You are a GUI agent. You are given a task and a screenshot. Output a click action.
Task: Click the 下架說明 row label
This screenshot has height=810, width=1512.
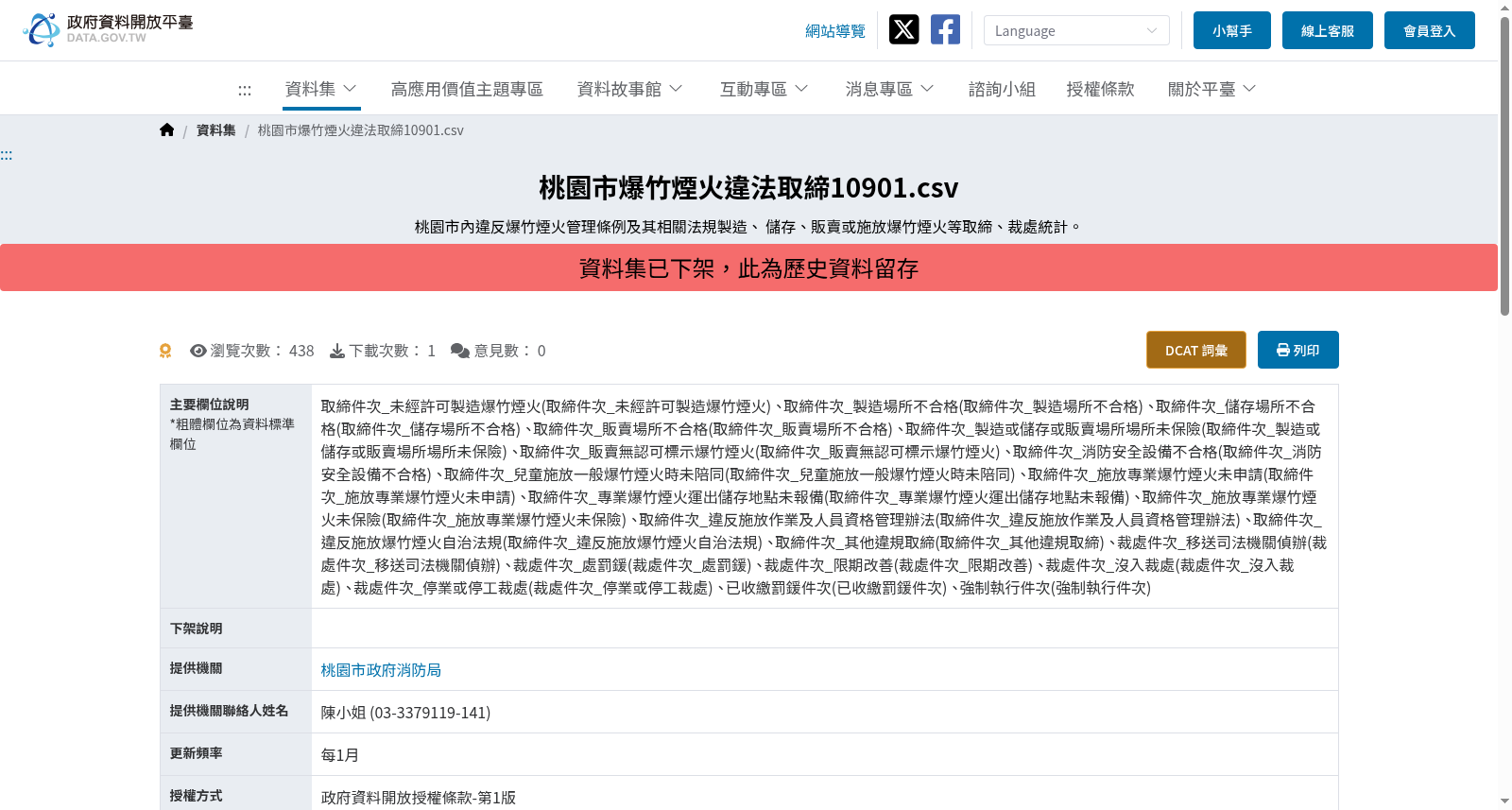coord(197,629)
